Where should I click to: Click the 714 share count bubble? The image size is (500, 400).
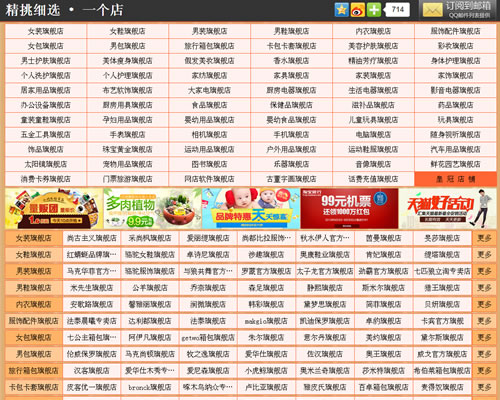[397, 10]
